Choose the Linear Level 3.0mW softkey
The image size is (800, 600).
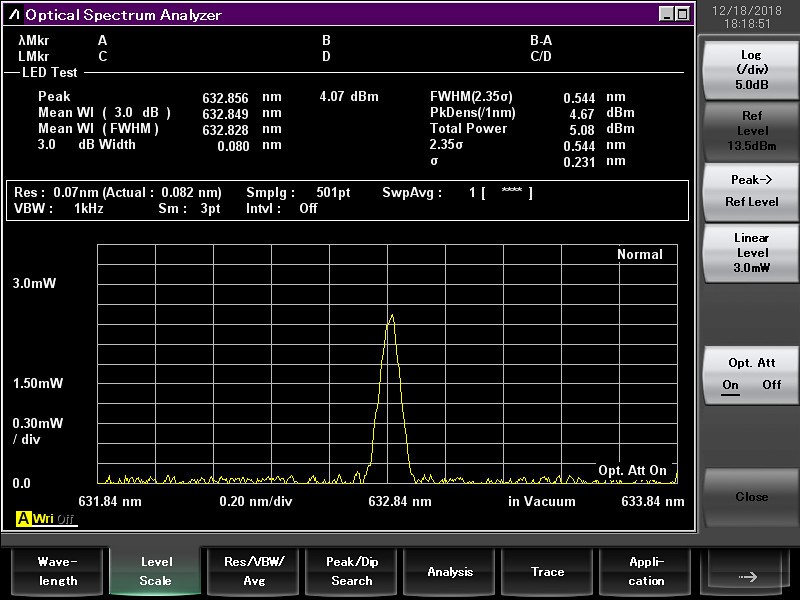751,253
